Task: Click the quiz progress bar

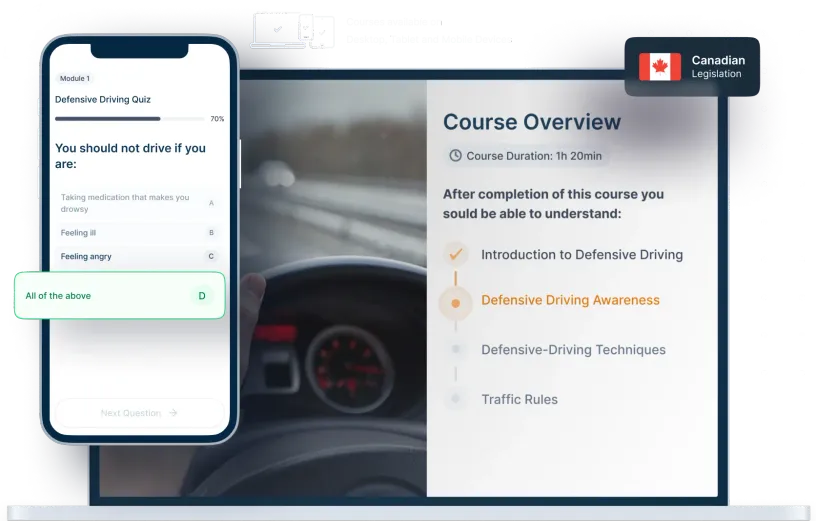Action: pos(130,119)
